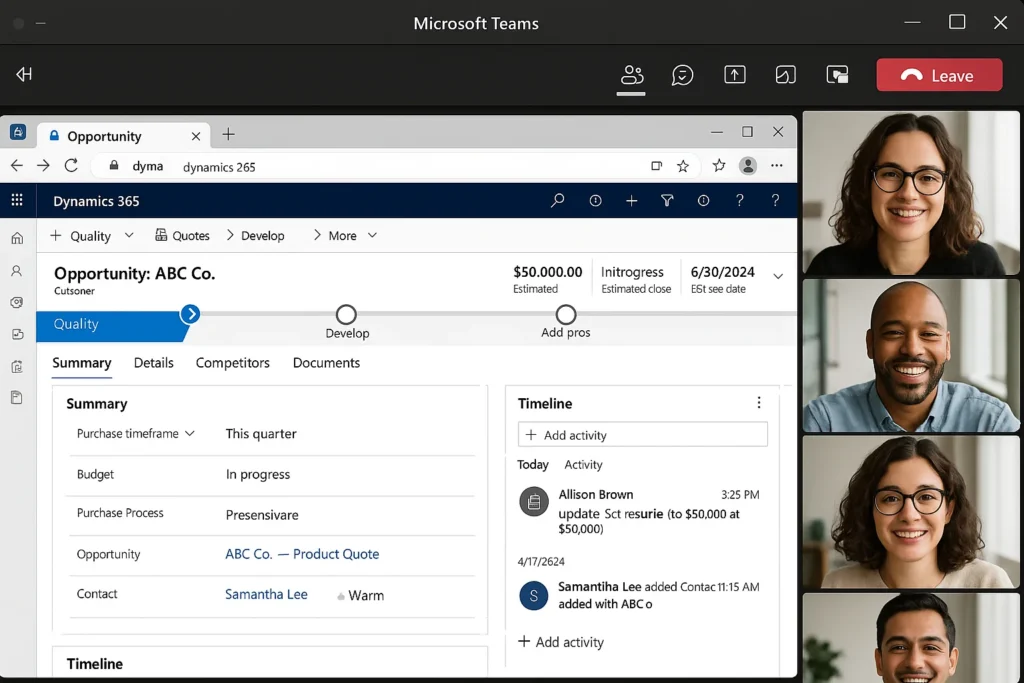Click the 6/30/2024 date in header

click(723, 272)
